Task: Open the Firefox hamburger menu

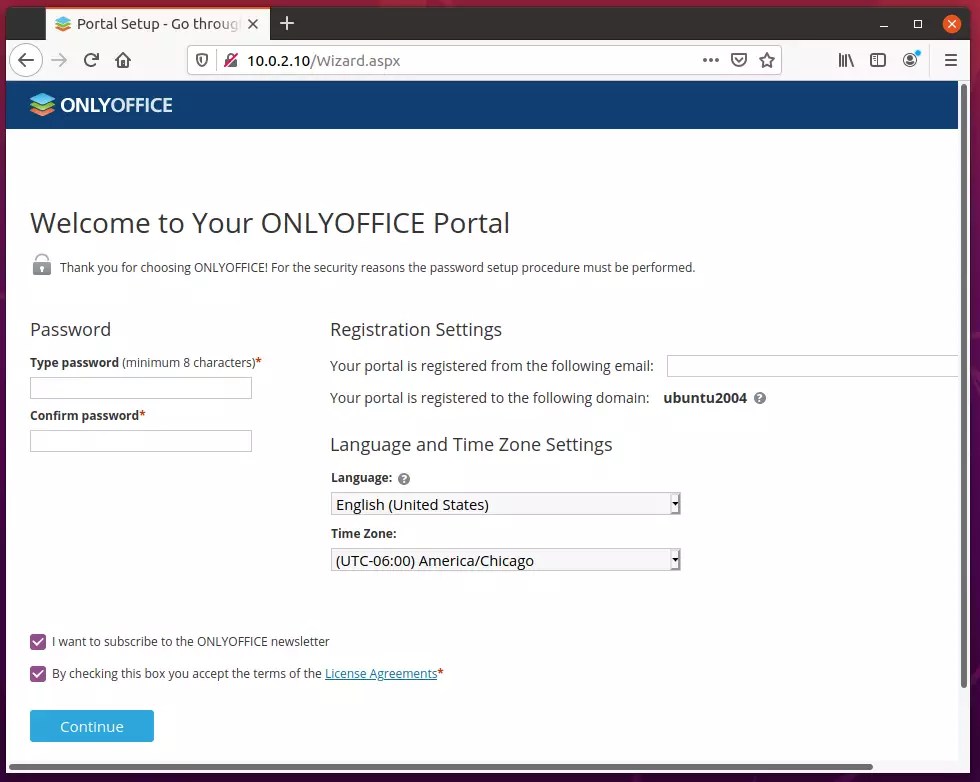Action: coord(950,60)
